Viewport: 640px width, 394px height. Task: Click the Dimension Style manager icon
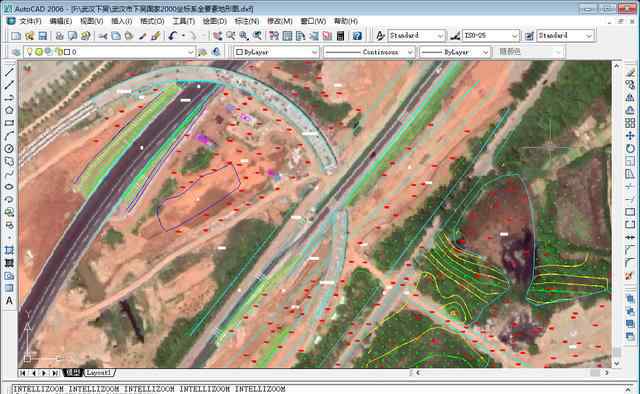tap(455, 36)
